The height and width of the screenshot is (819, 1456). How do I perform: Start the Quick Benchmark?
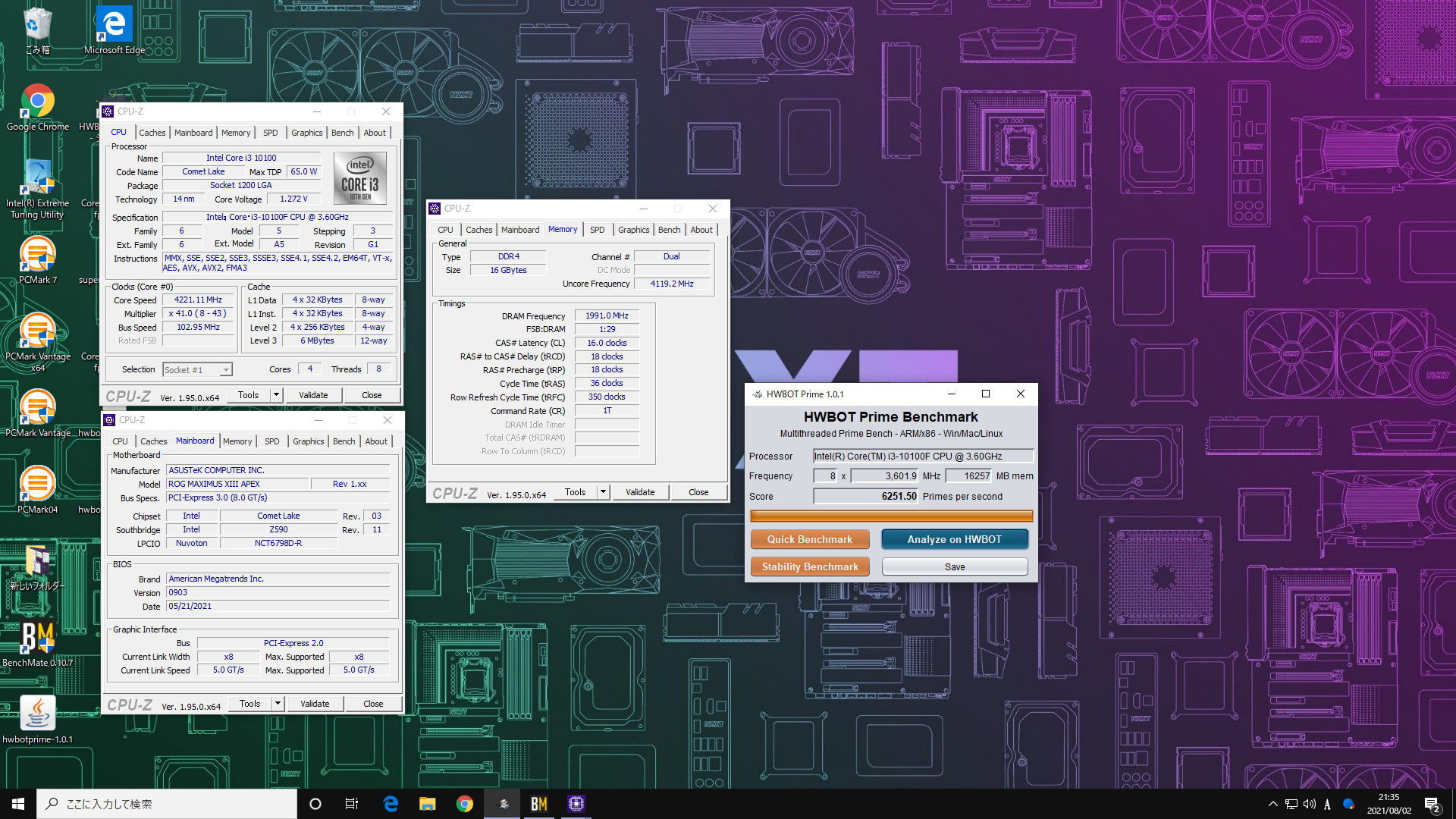(810, 539)
